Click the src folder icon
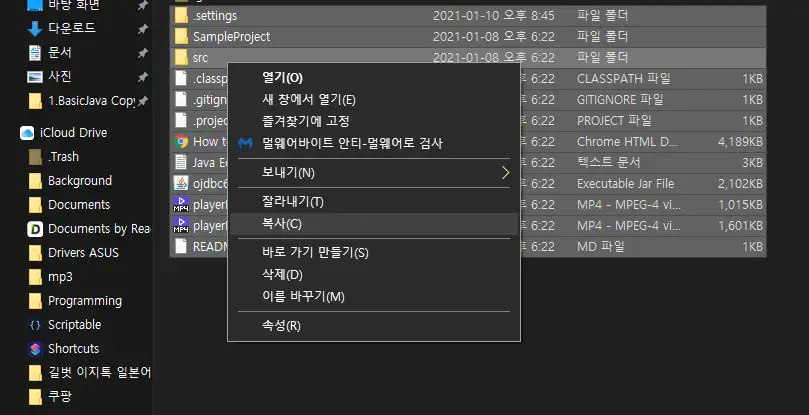The image size is (809, 415). tap(181, 57)
